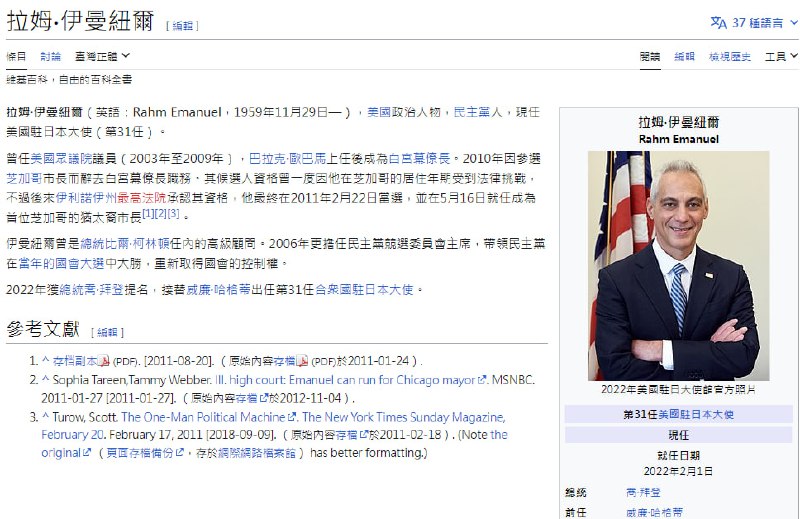
Task: Open 美國駐日本大使 link in infobox
Action: (x=696, y=414)
